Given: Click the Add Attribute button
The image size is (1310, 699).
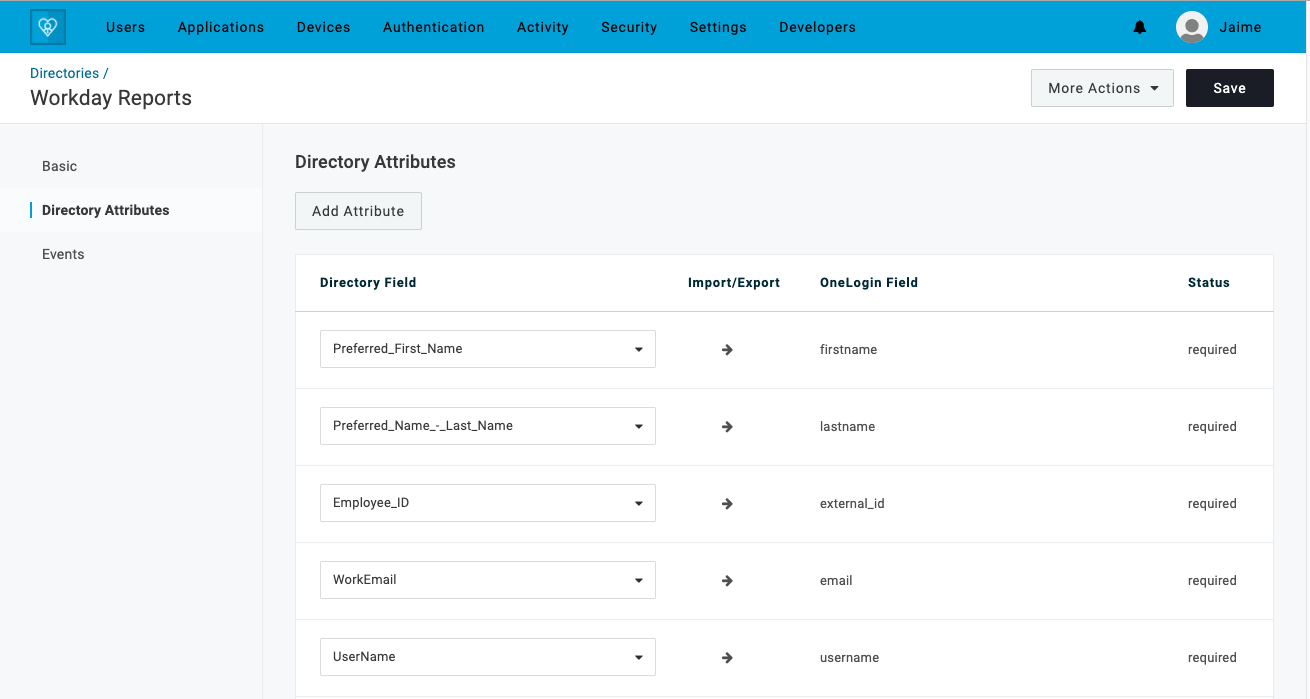Looking at the screenshot, I should (358, 211).
